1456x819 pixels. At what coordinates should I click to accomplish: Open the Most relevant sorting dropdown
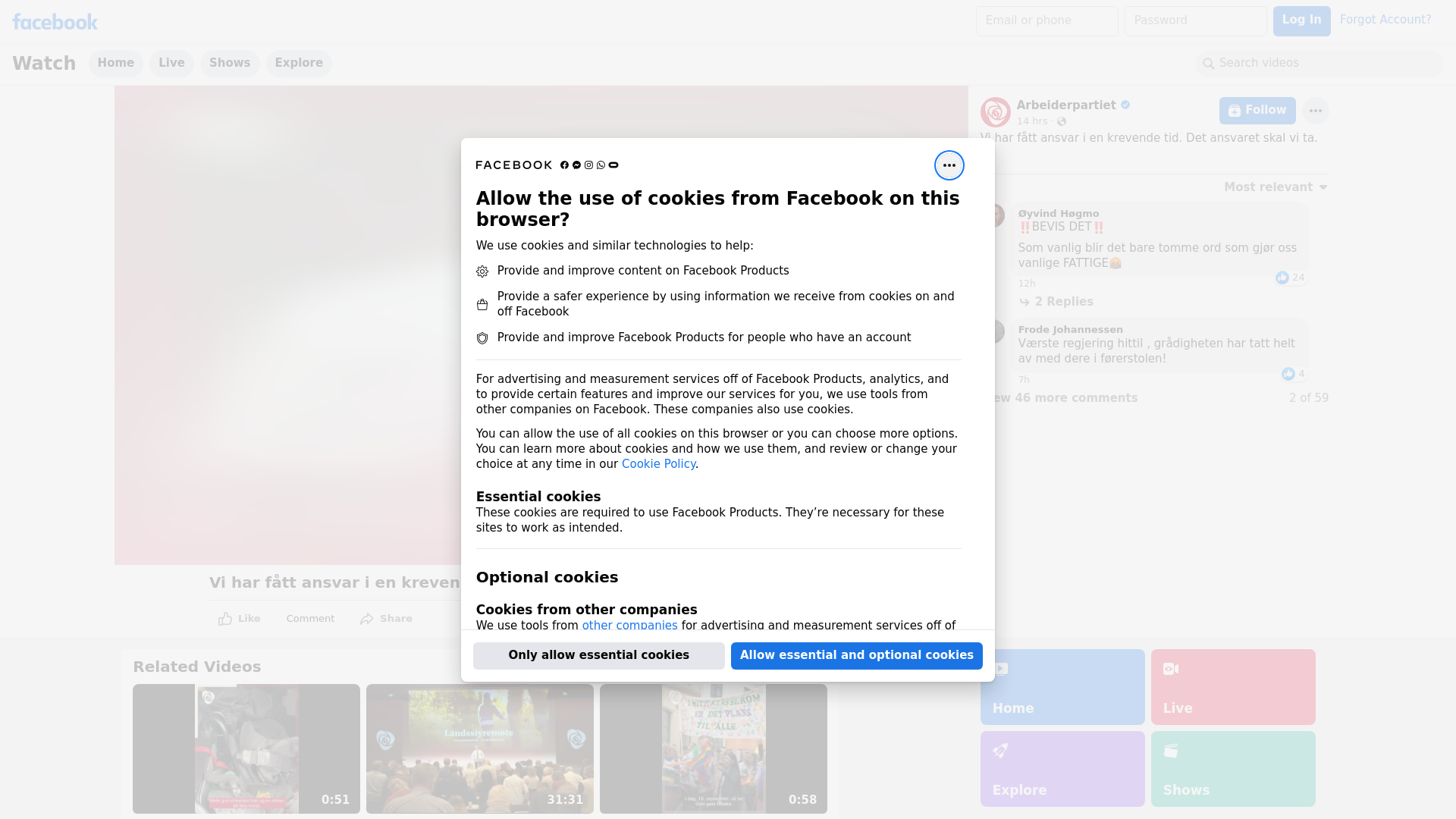point(1276,187)
